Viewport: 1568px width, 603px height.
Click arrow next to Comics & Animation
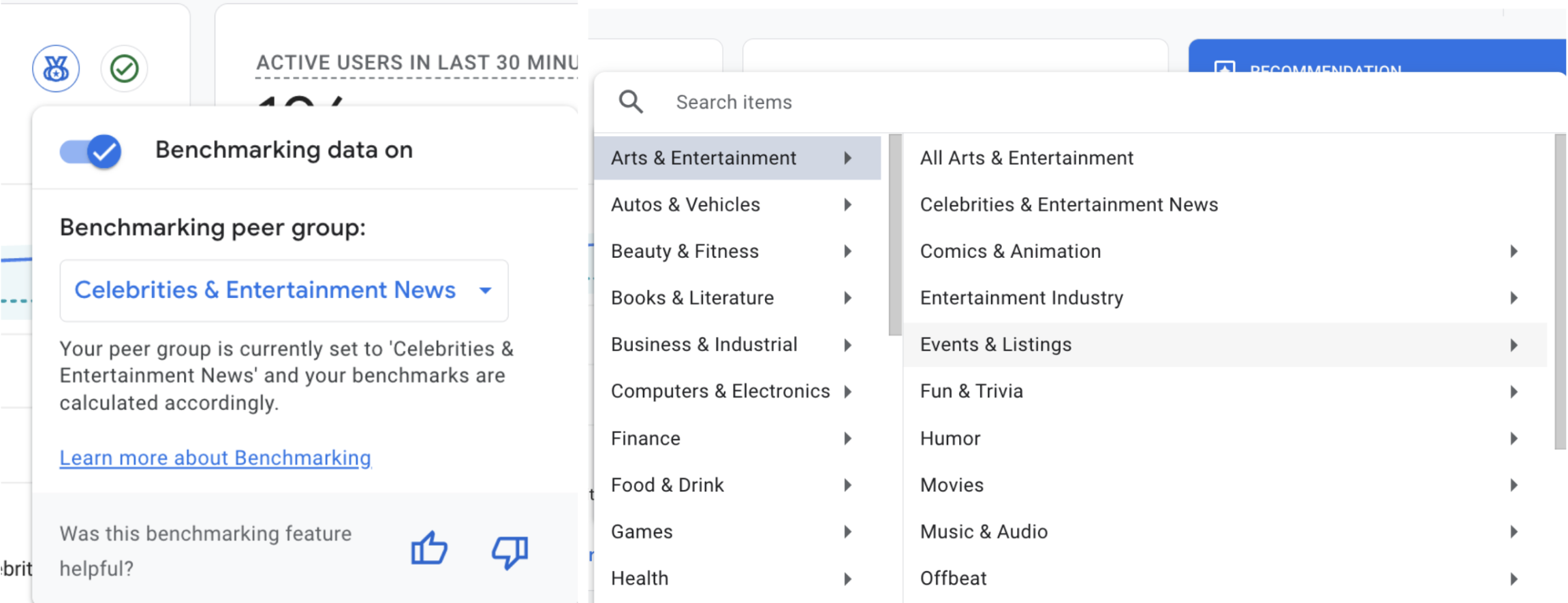(x=1514, y=251)
